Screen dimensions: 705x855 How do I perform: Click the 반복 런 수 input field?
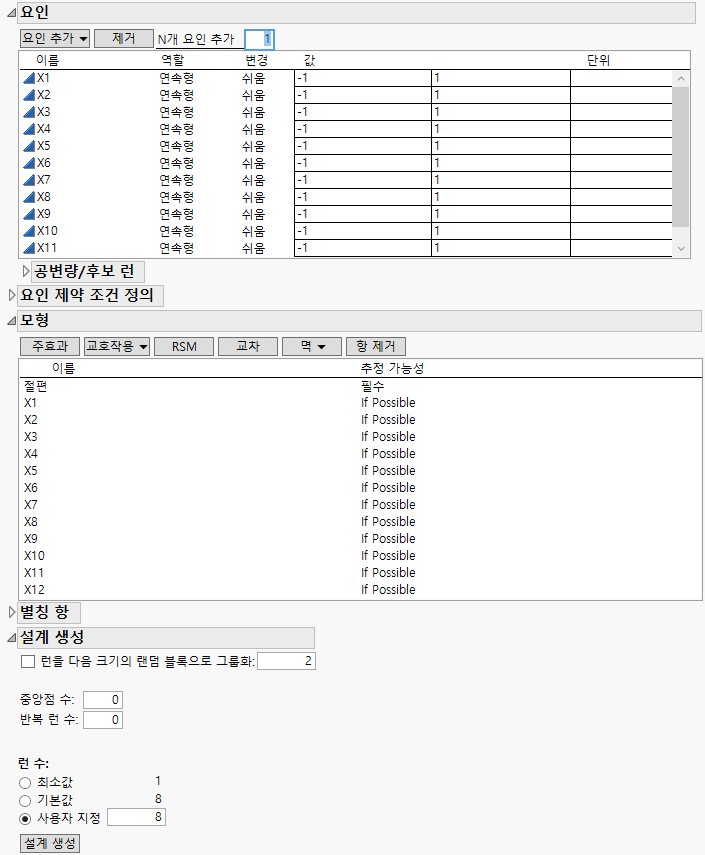click(103, 720)
